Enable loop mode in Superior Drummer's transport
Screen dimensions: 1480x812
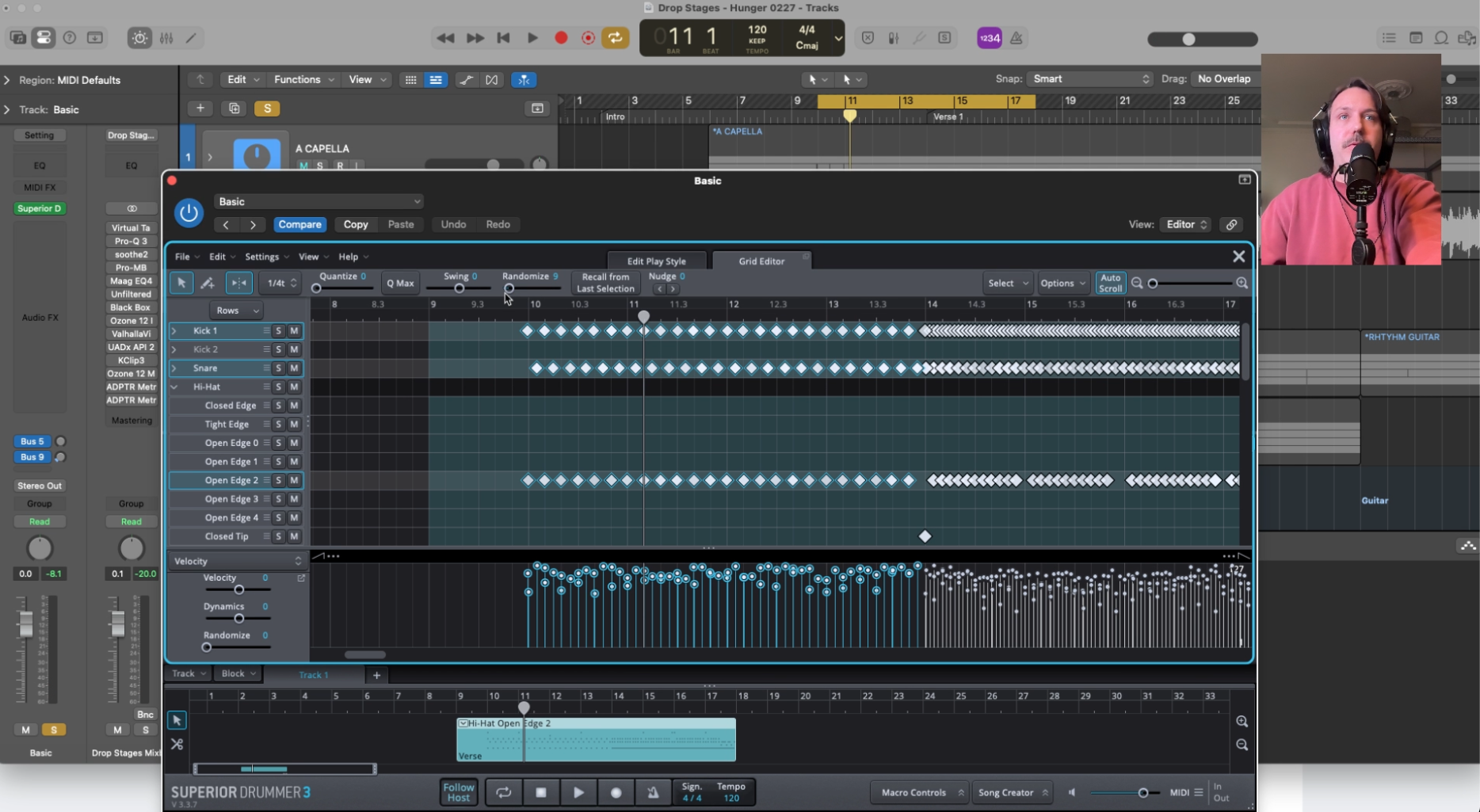(503, 792)
